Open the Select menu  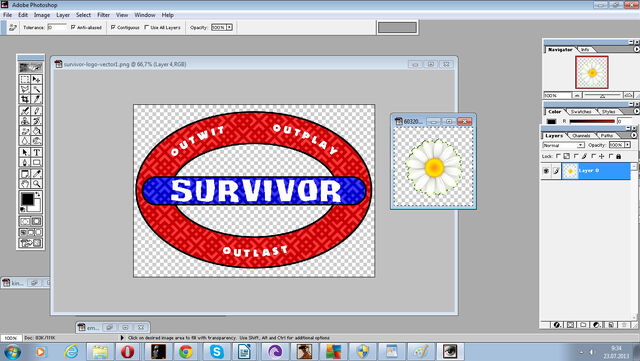point(83,15)
